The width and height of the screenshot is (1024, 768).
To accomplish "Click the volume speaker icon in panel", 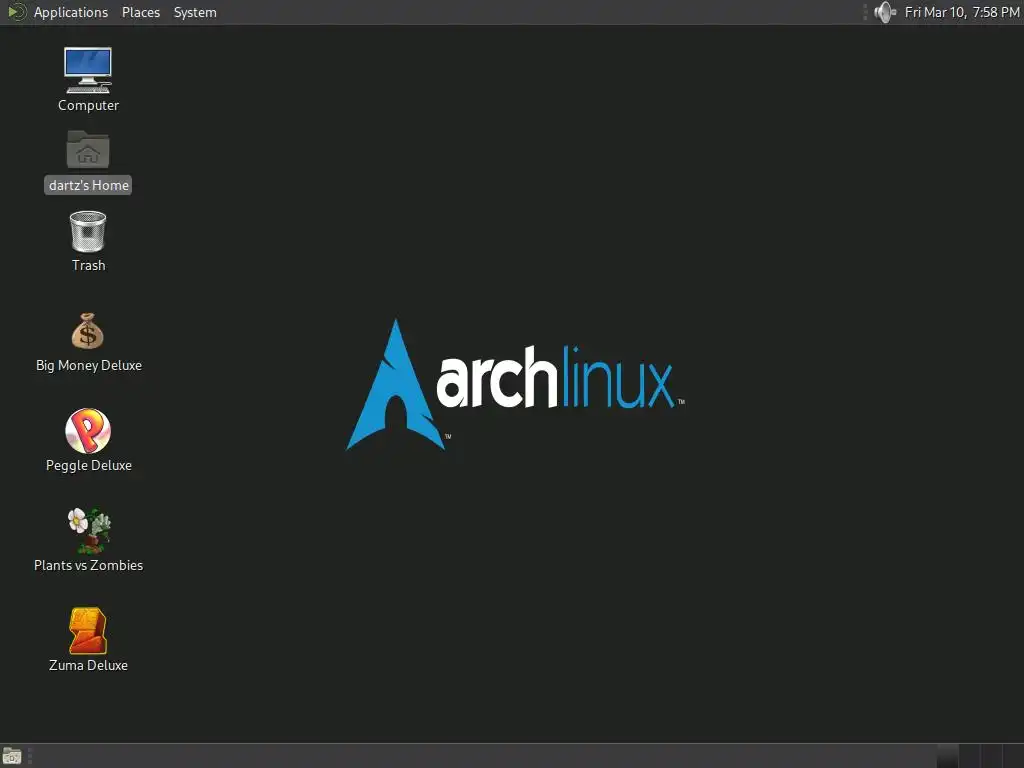I will (x=885, y=12).
